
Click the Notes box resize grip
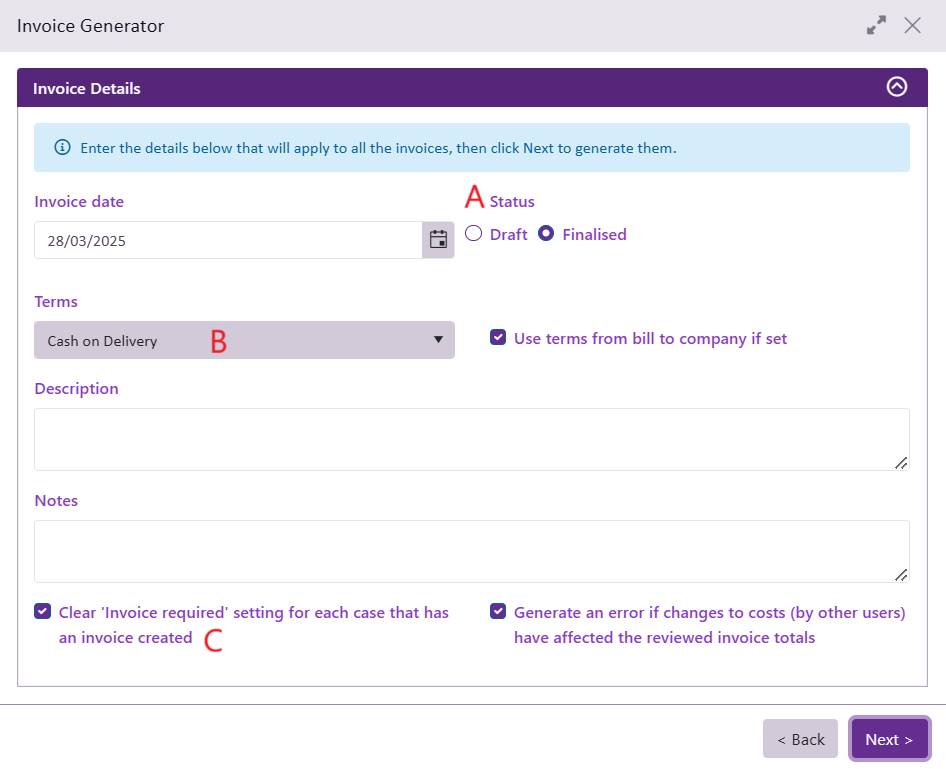pyautogui.click(x=901, y=575)
